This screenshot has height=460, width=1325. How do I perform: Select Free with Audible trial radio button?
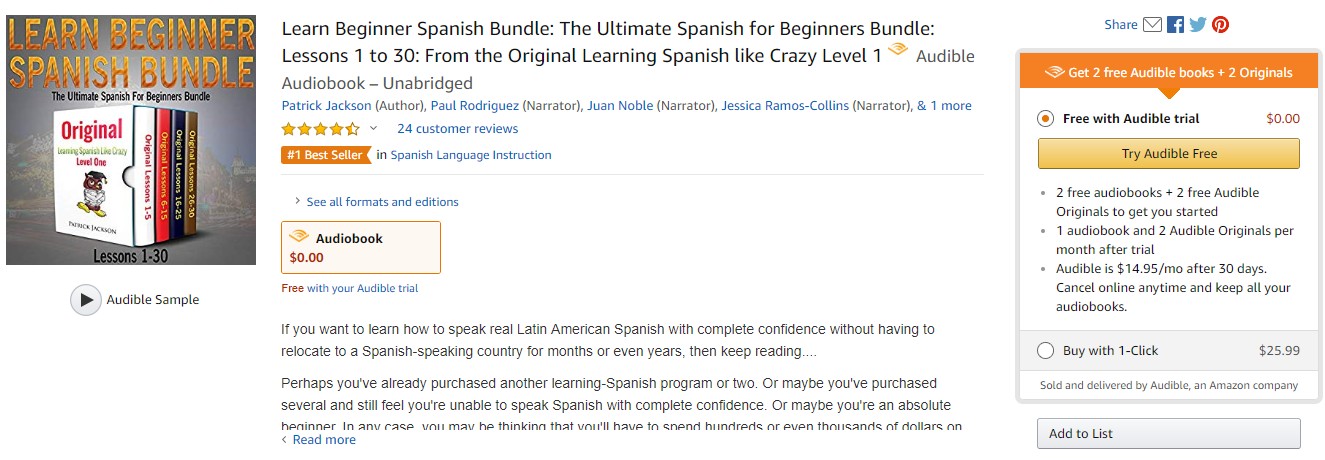click(x=1046, y=119)
